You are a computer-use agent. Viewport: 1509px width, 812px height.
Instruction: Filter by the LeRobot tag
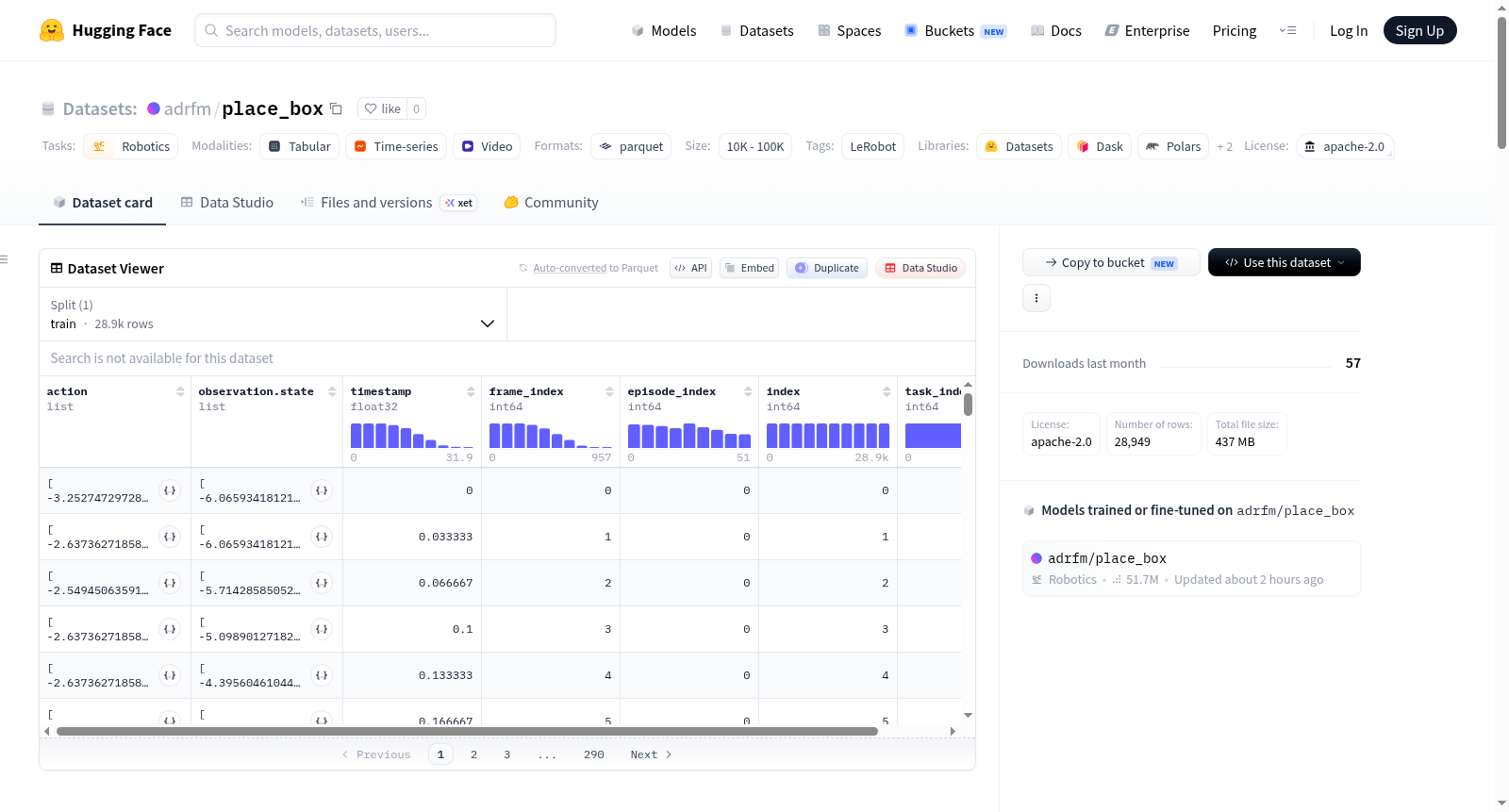(x=873, y=146)
